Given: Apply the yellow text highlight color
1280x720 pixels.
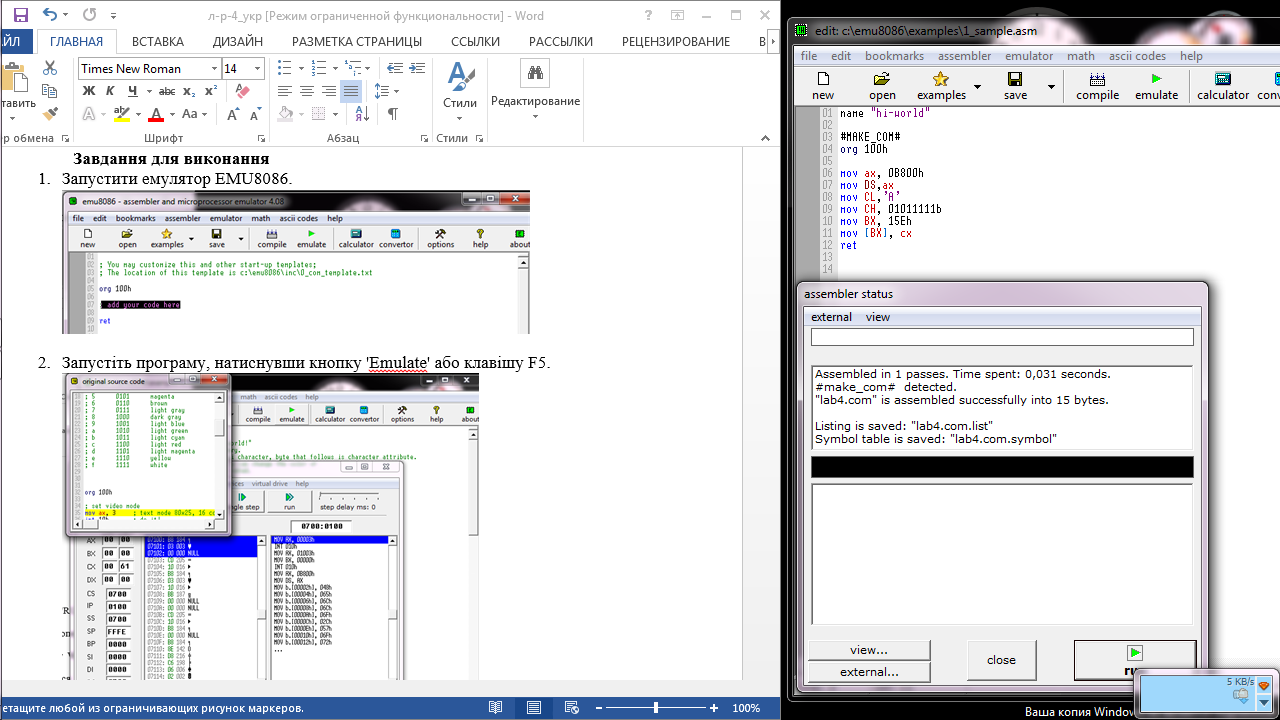Looking at the screenshot, I should [121, 115].
